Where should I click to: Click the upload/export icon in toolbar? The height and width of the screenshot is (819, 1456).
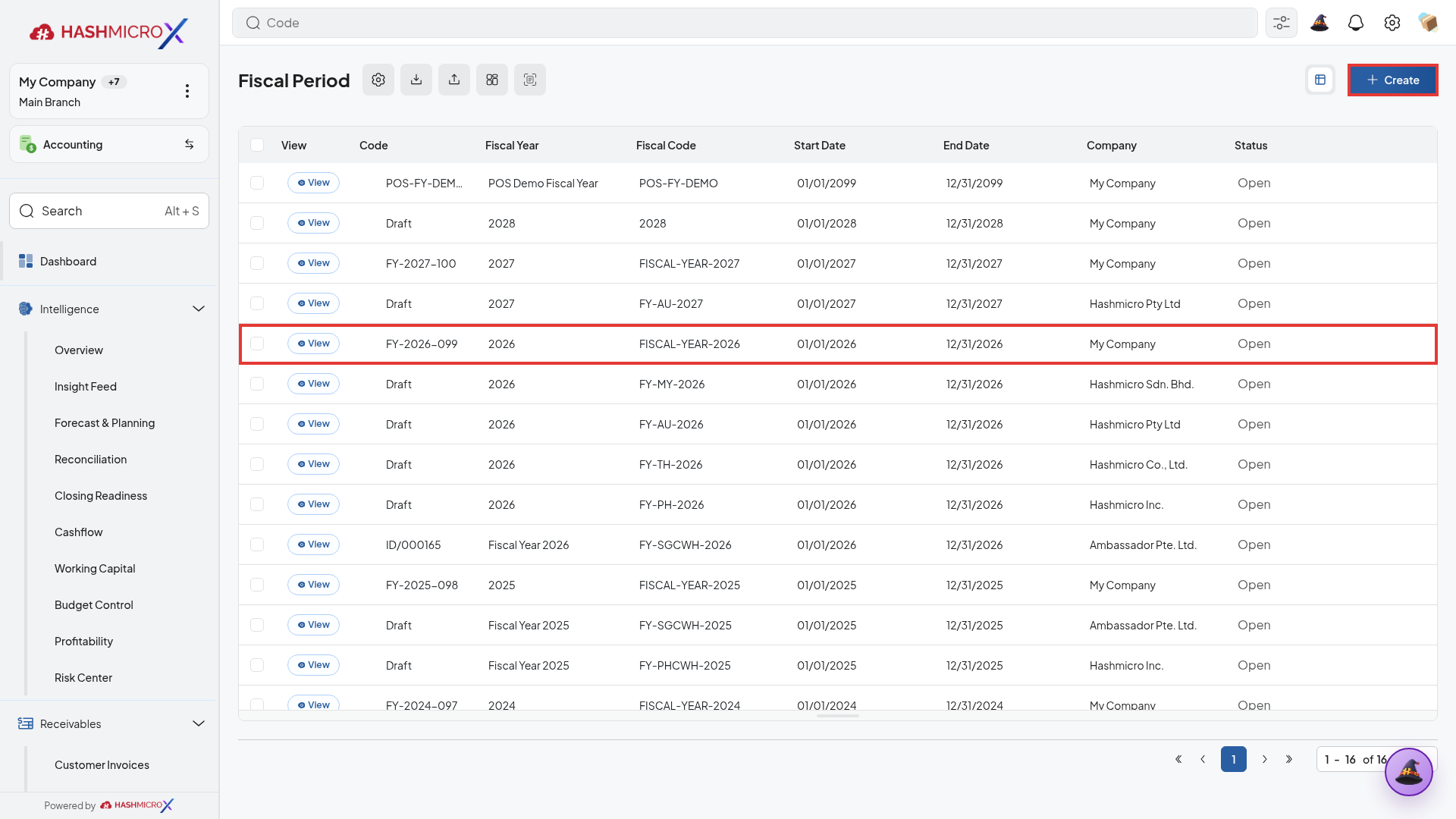pyautogui.click(x=454, y=80)
